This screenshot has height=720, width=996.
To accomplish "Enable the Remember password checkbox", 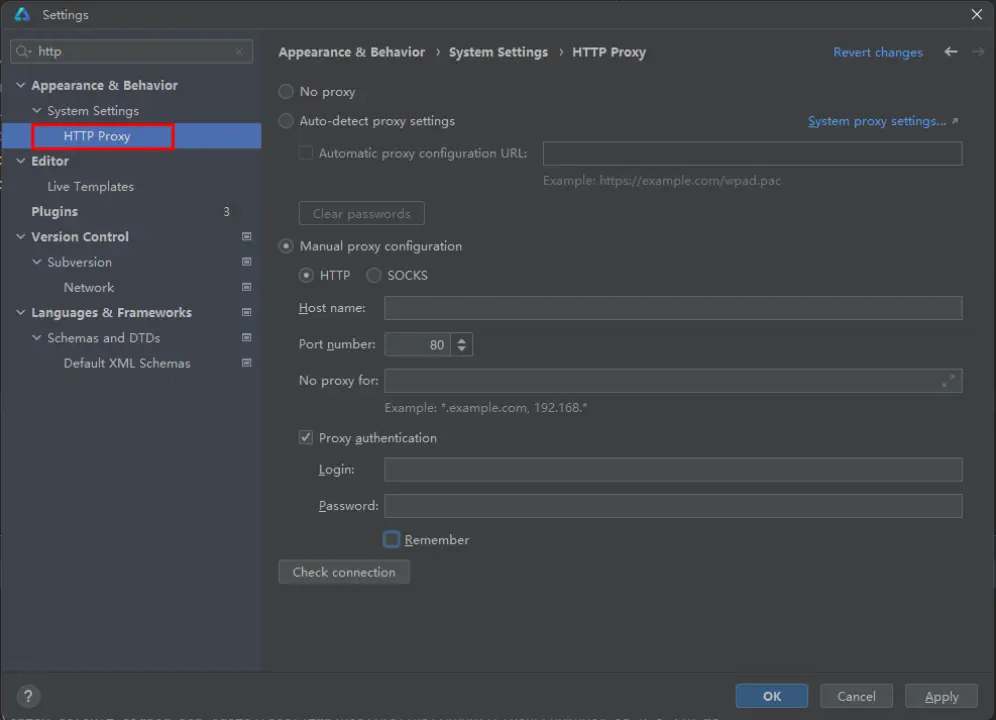I will click(392, 540).
